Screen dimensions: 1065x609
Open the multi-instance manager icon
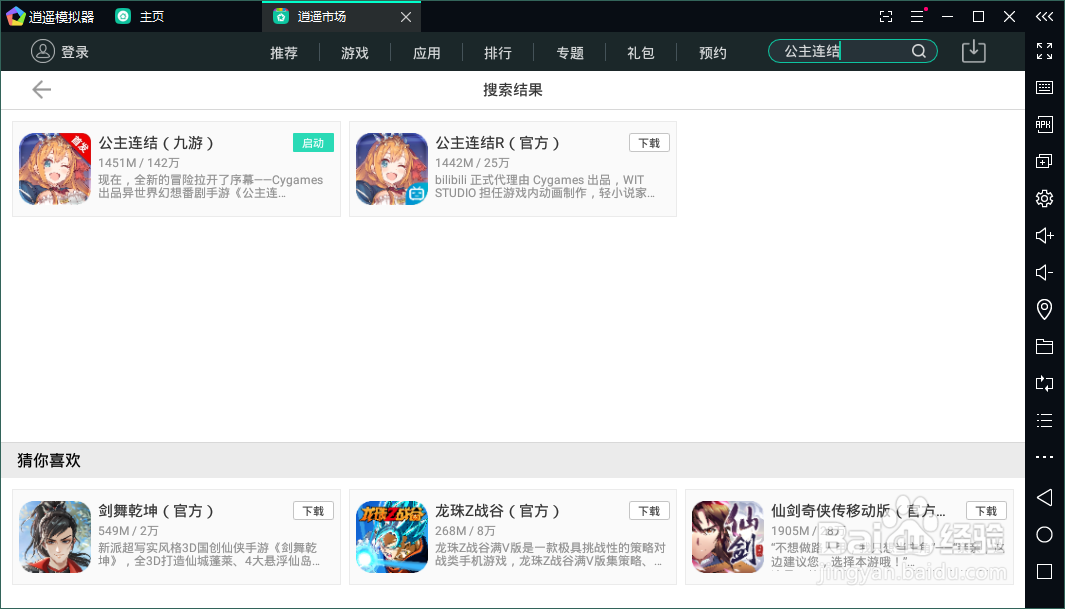[1045, 162]
